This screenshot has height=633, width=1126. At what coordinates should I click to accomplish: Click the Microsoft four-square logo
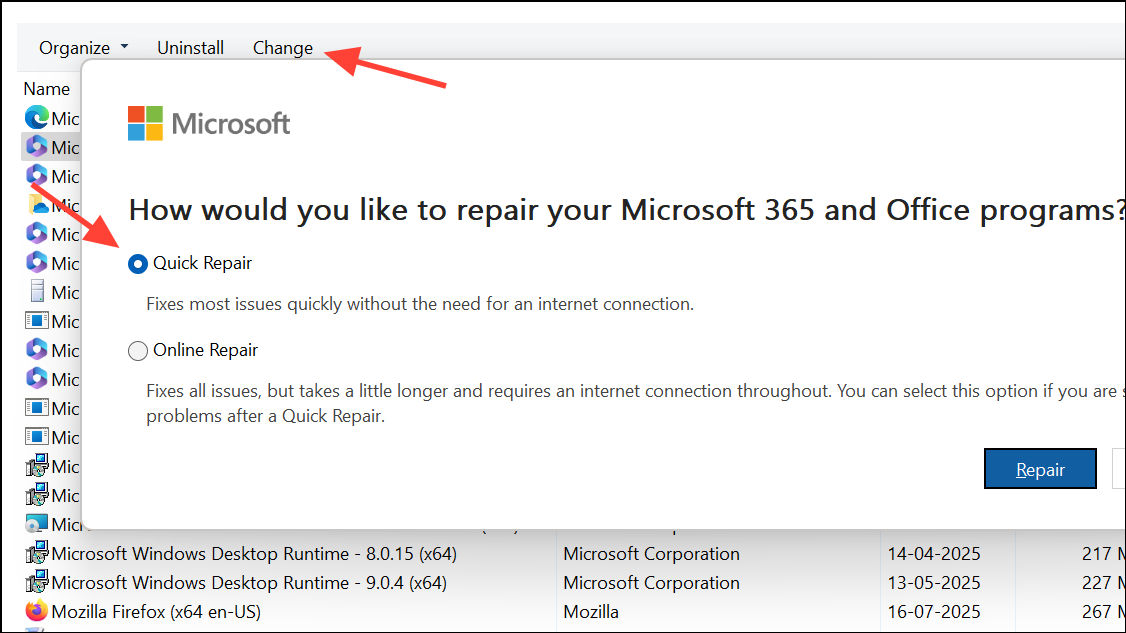coord(145,123)
